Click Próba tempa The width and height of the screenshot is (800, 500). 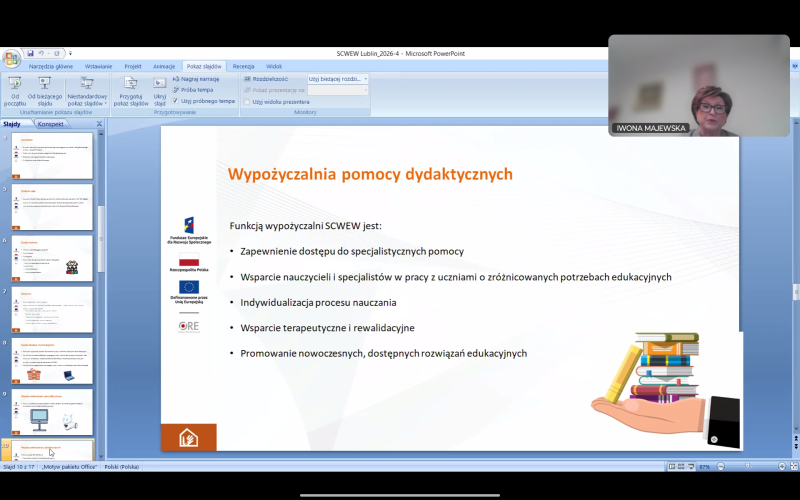[192, 89]
